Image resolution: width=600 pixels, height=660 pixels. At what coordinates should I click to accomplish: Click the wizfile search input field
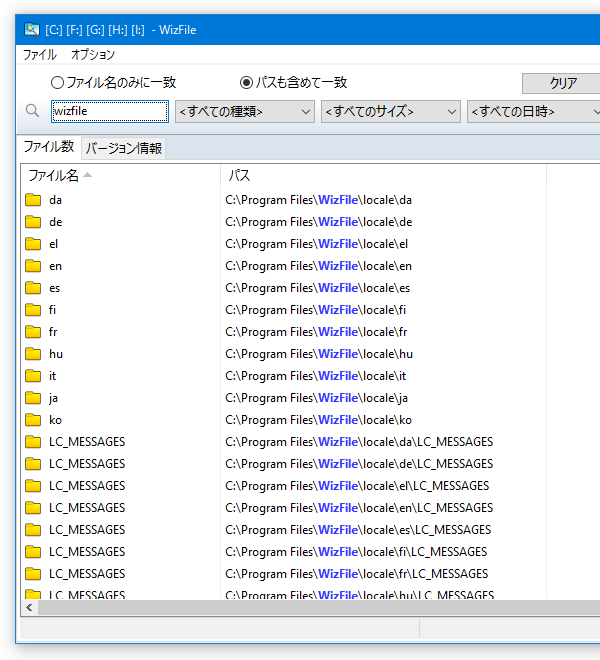tap(110, 112)
